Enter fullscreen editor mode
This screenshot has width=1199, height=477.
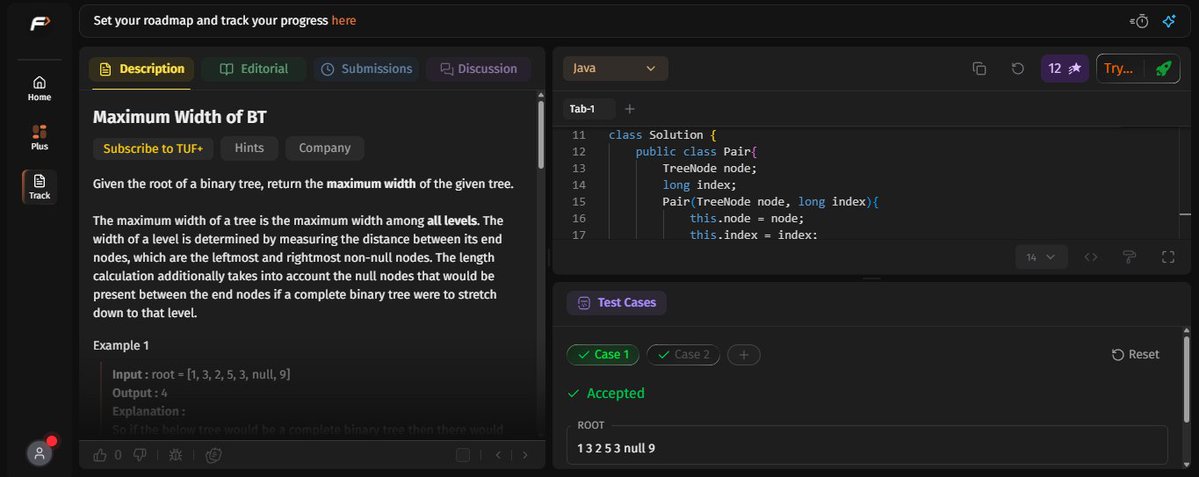click(1168, 257)
